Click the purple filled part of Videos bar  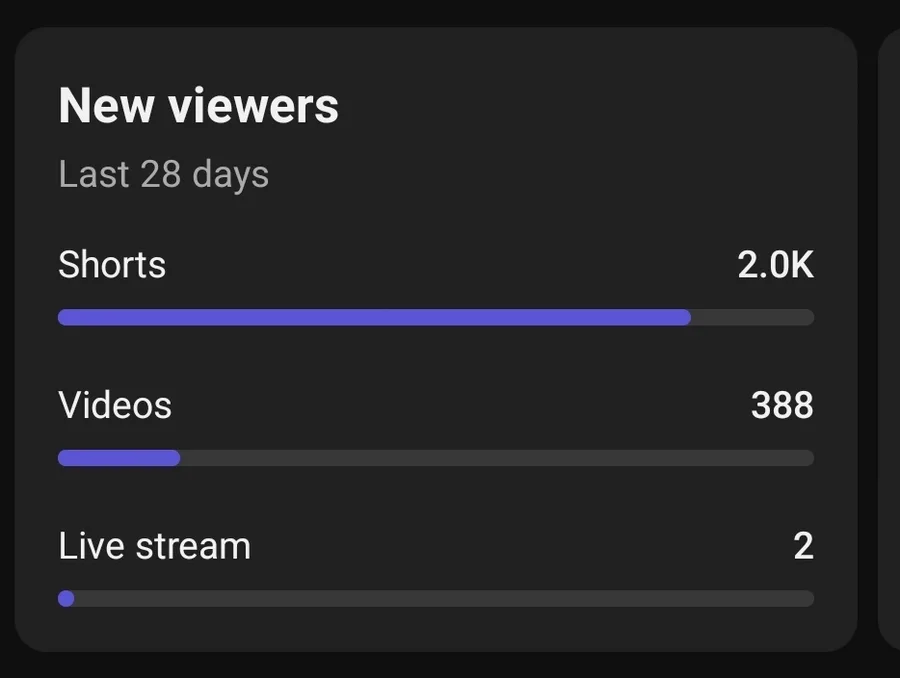coord(118,458)
